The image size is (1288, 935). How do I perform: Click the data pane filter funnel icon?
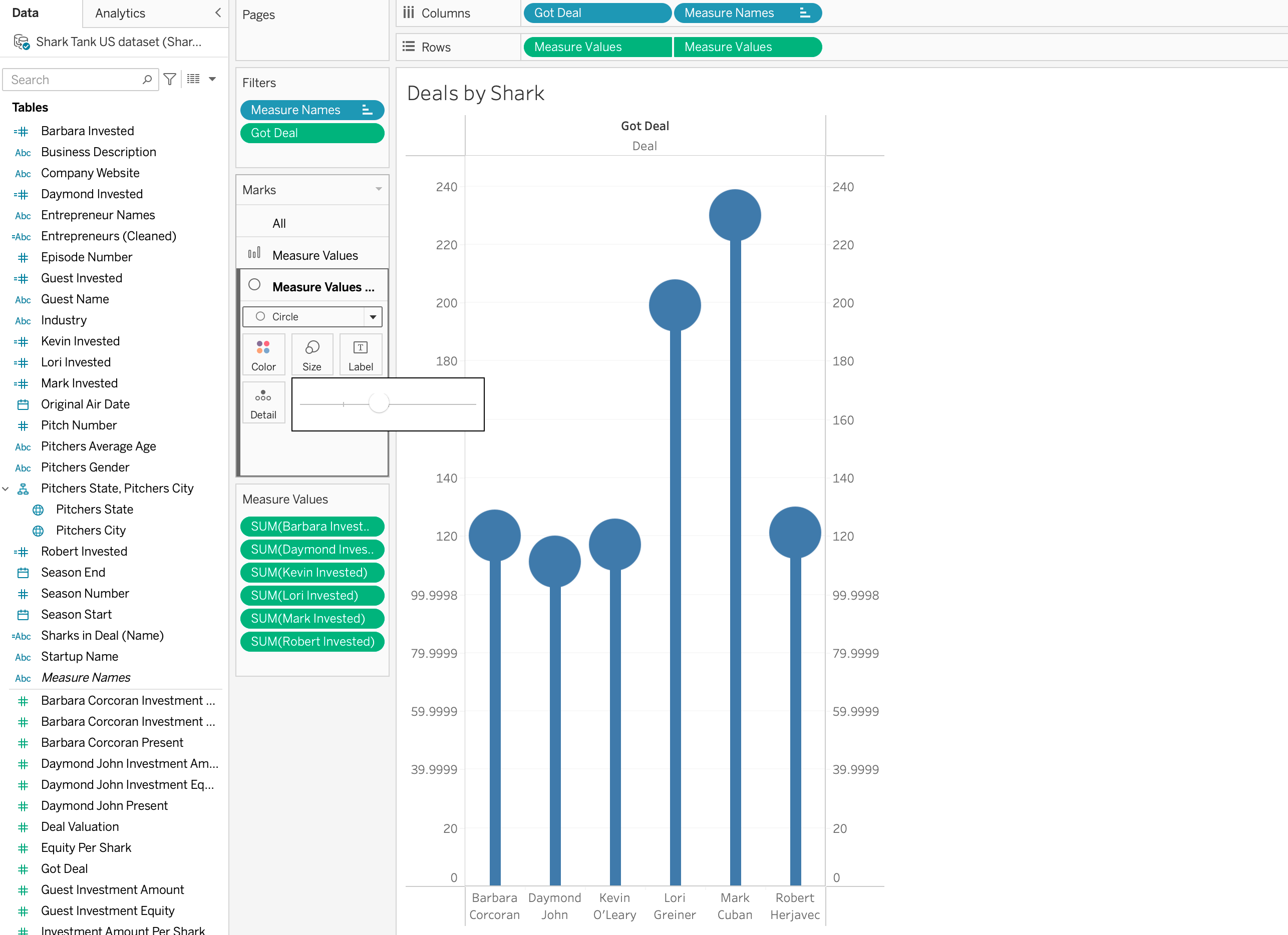point(169,80)
